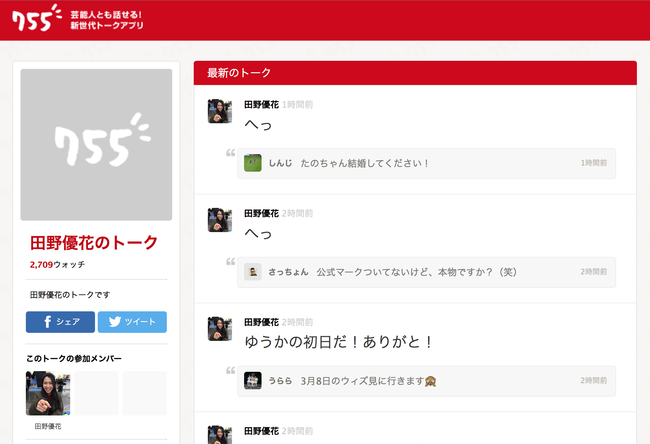Viewport: 650px width, 444px height.
Task: Click the 755 logo in the header
Action: [x=36, y=18]
